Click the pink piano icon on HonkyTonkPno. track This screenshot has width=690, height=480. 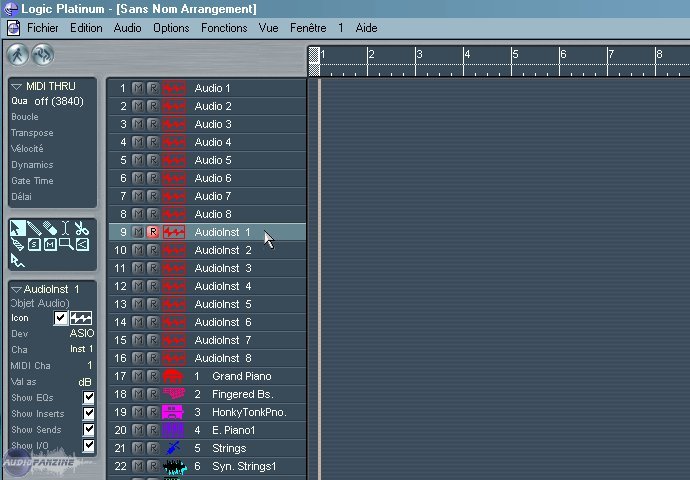click(173, 412)
